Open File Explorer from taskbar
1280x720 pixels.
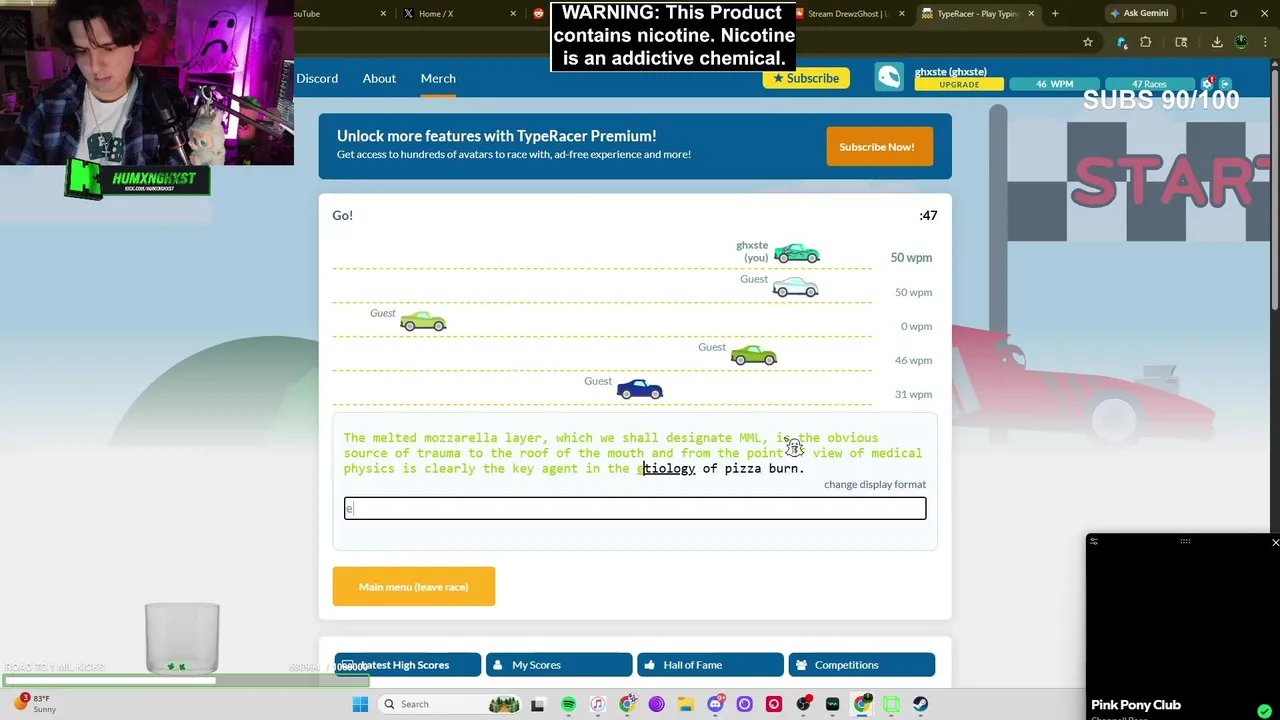pyautogui.click(x=685, y=704)
